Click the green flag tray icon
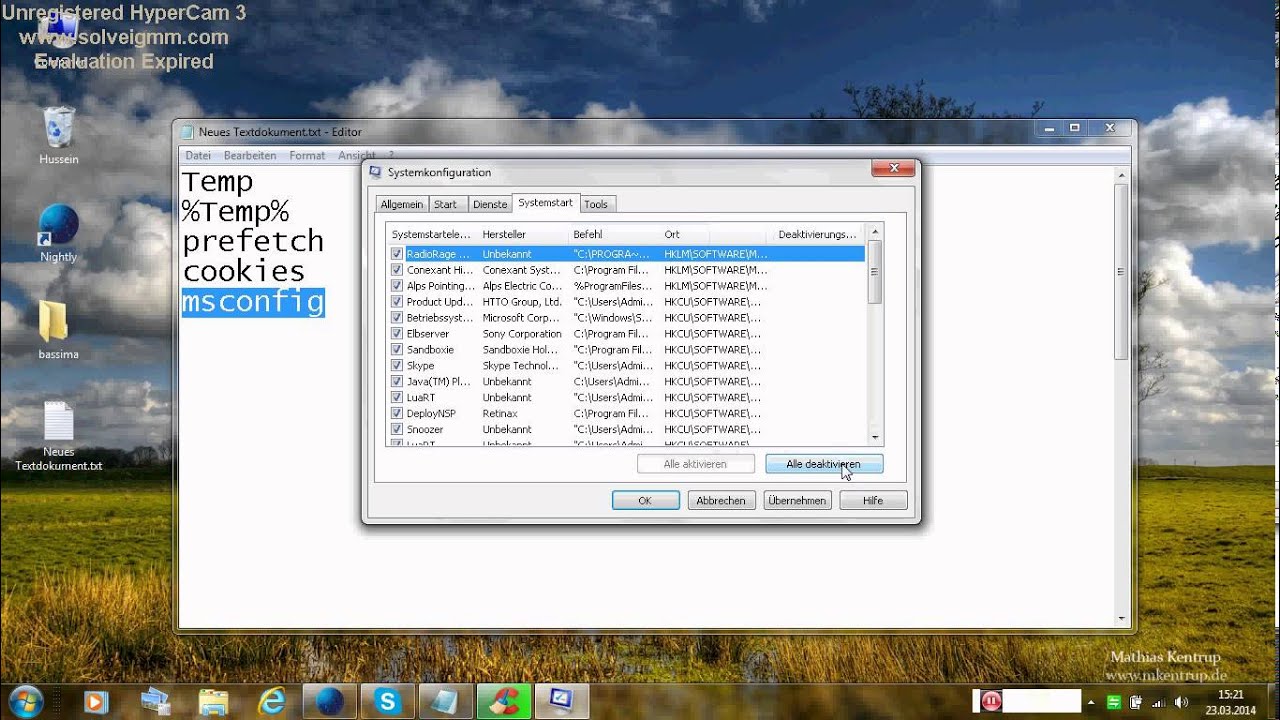The height and width of the screenshot is (720, 1280). [x=1114, y=702]
